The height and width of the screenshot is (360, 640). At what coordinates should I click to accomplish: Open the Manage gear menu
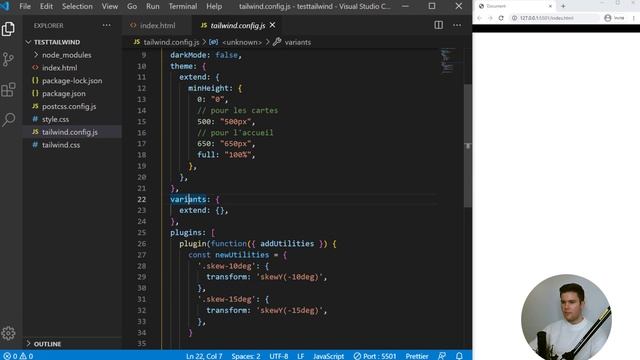tap(8, 333)
